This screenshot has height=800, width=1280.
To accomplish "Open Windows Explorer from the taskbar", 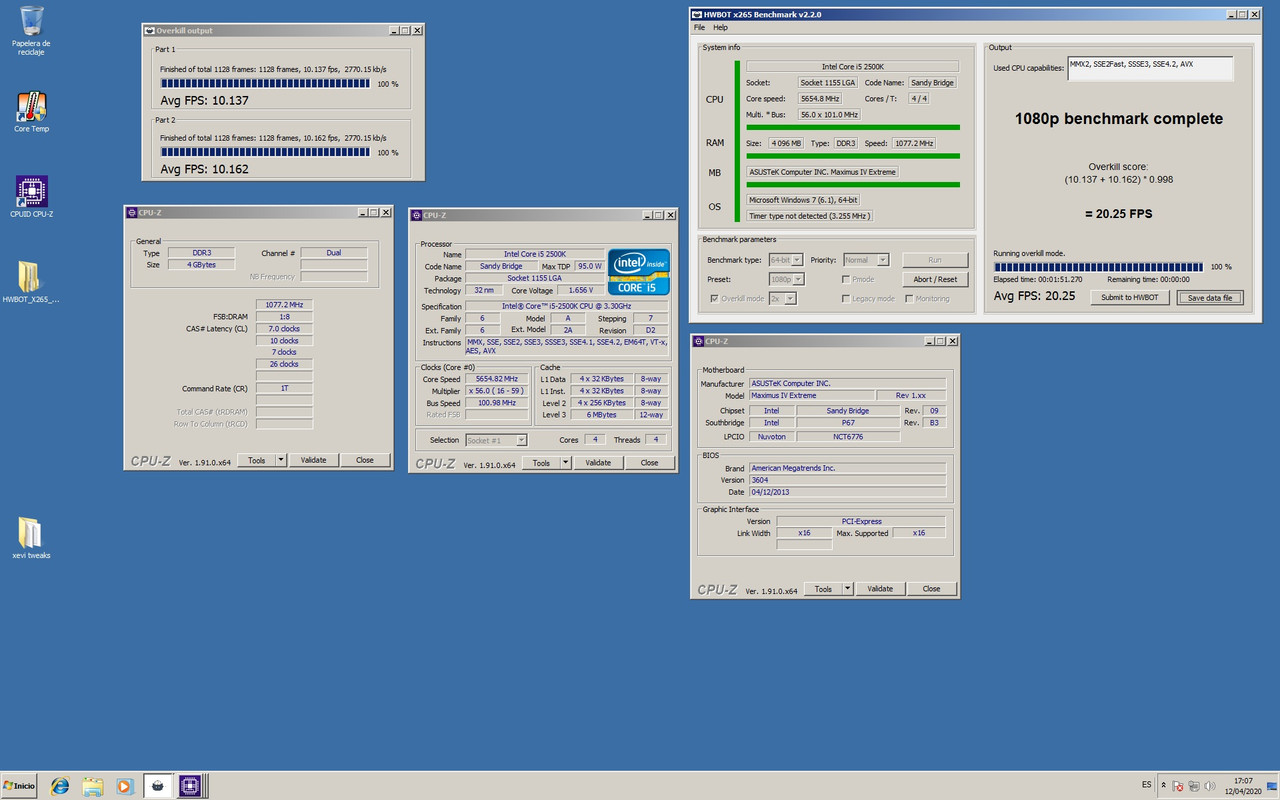I will click(93, 786).
